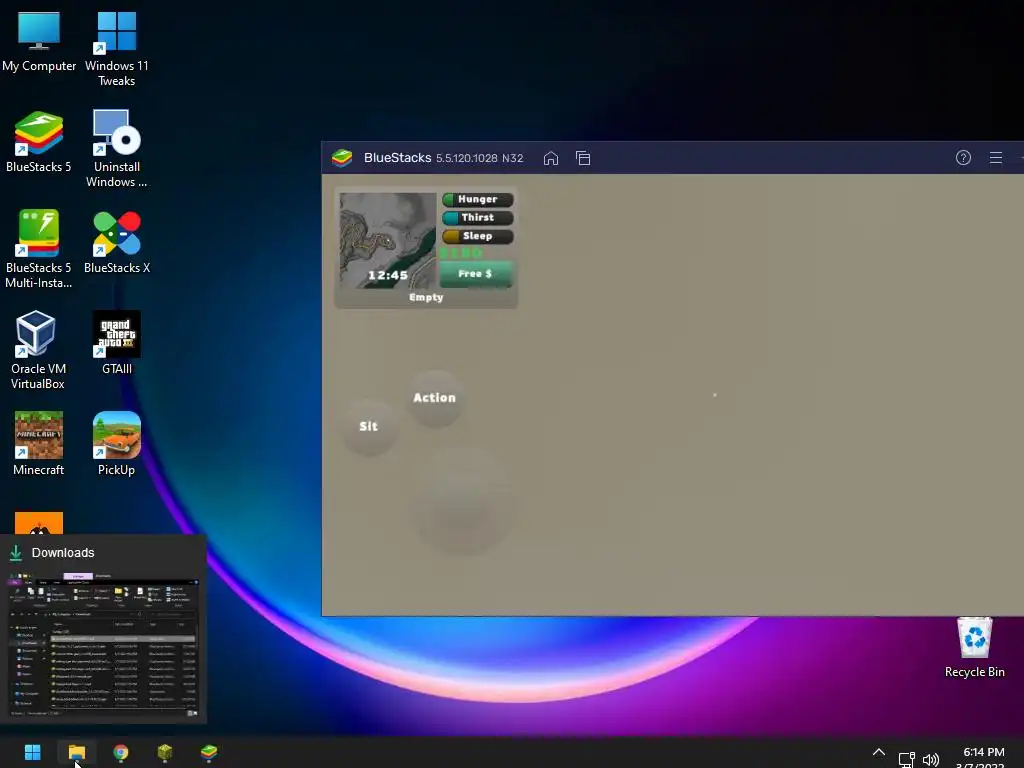The height and width of the screenshot is (768, 1024).
Task: Open the Minecraft block taskbar icon
Action: tap(165, 752)
